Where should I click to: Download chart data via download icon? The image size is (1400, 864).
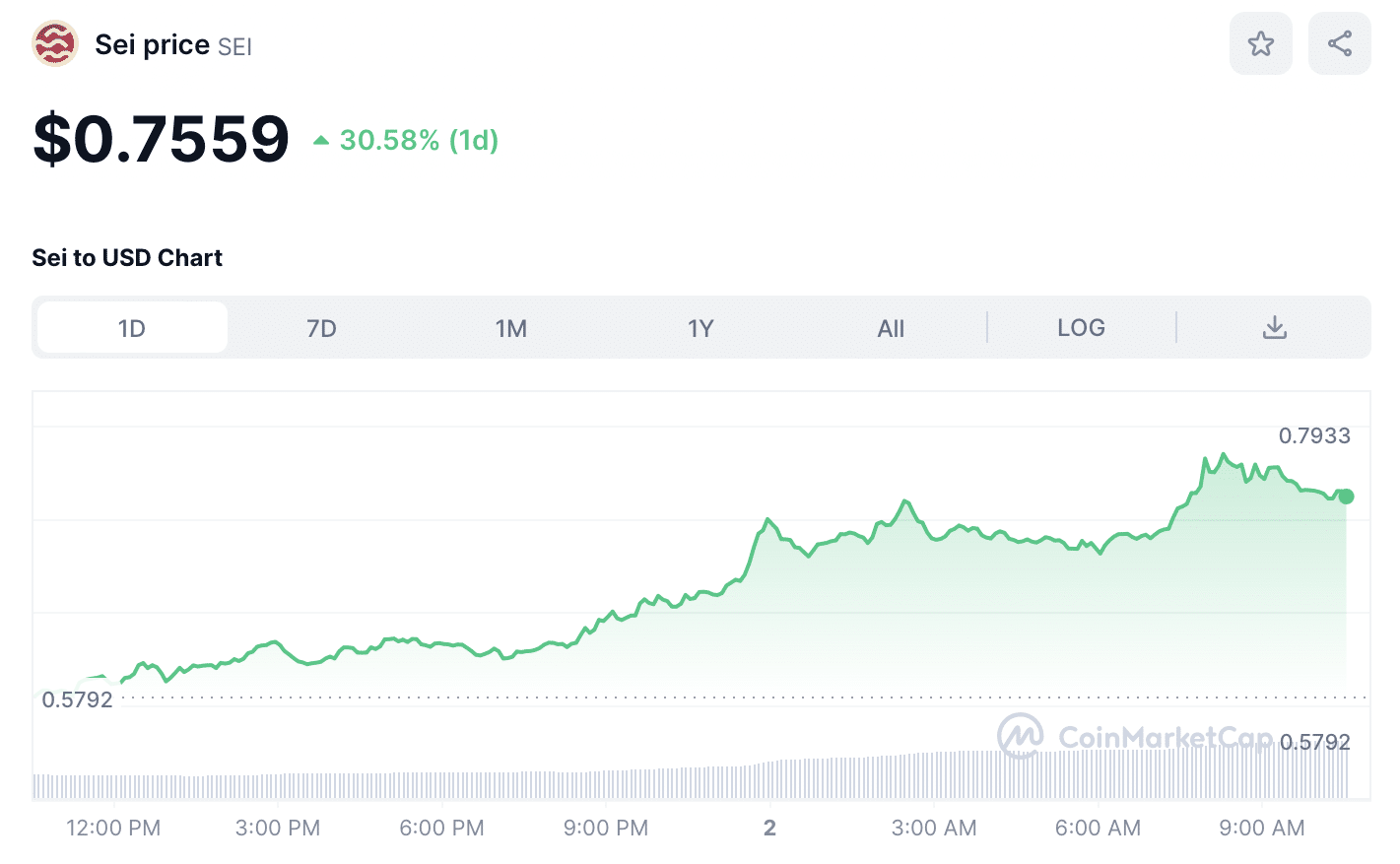(1274, 327)
